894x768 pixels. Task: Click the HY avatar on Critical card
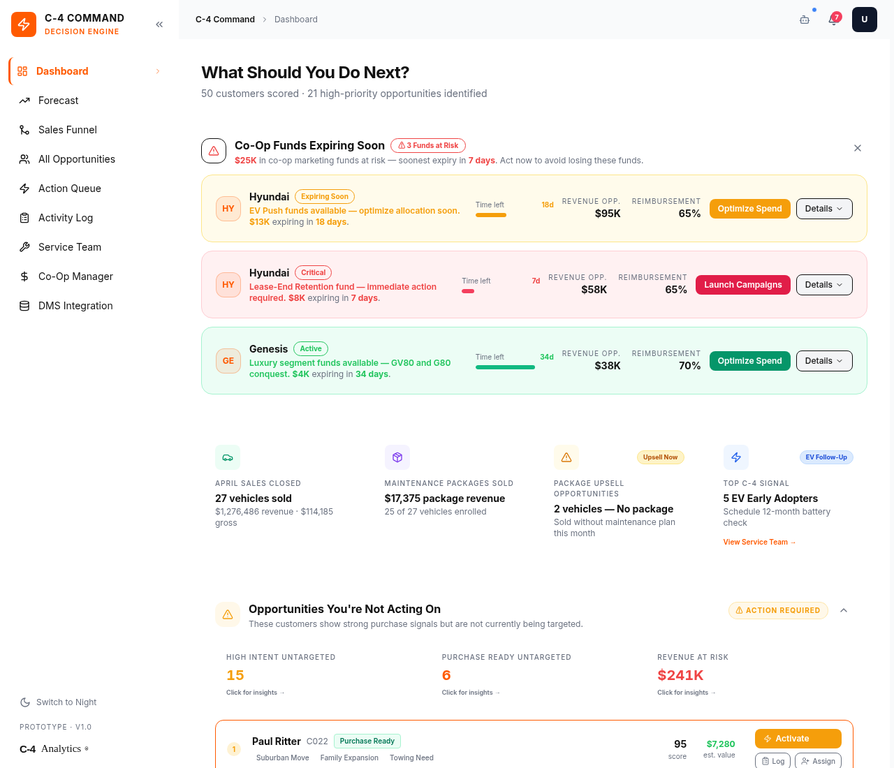coord(228,285)
